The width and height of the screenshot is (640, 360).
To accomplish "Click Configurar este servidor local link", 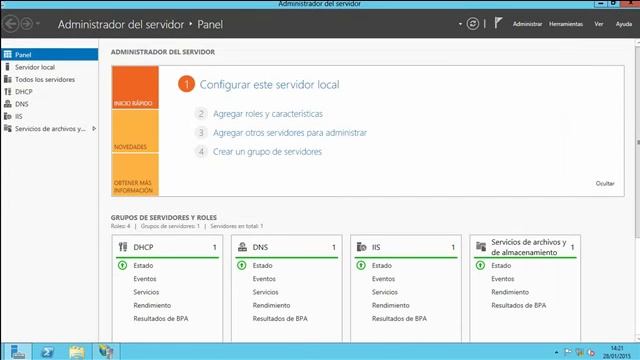I will click(x=269, y=84).
